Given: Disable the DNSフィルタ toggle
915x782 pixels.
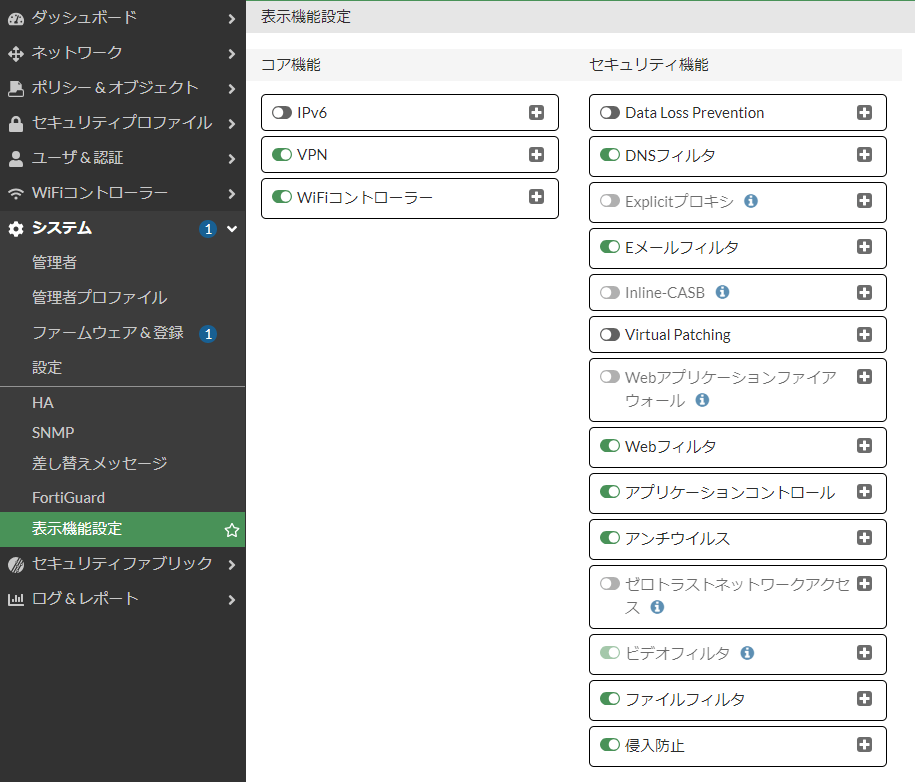Looking at the screenshot, I should [x=610, y=156].
